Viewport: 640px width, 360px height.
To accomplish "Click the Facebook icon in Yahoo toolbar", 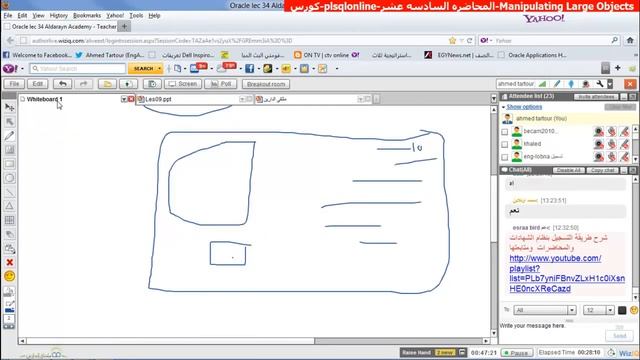I will click(249, 69).
